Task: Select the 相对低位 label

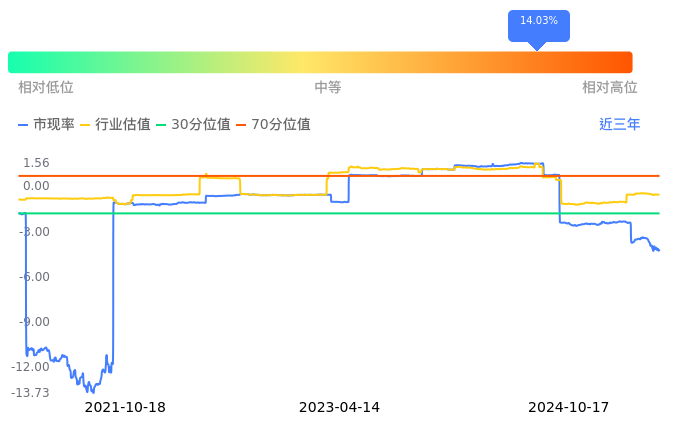Action: 46,88
